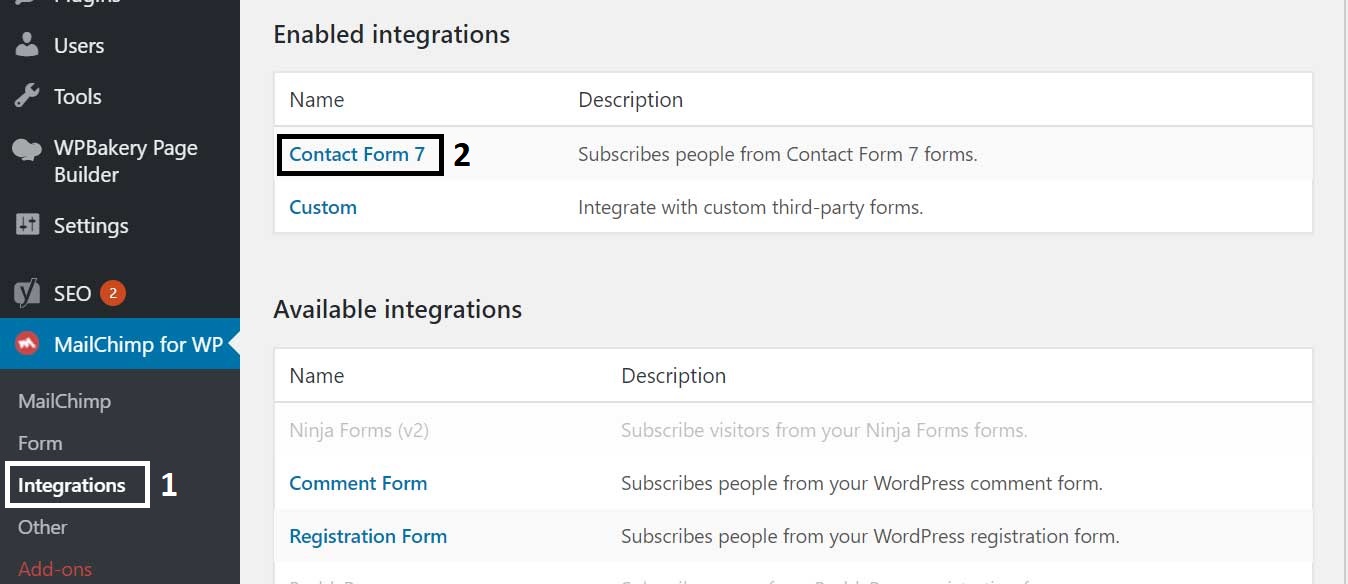The width and height of the screenshot is (1348, 584).
Task: Click the Users person icon in the sidebar
Action: (27, 46)
